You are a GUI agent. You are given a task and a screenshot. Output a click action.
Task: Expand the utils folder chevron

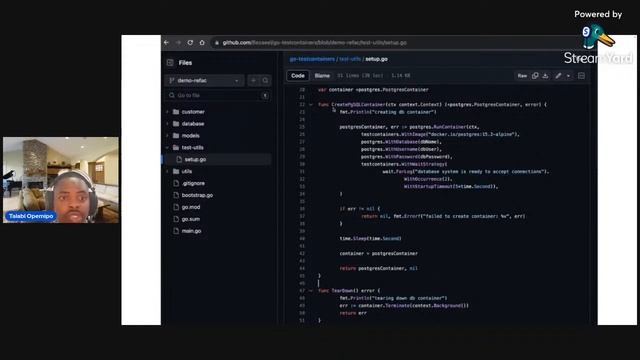(167, 171)
